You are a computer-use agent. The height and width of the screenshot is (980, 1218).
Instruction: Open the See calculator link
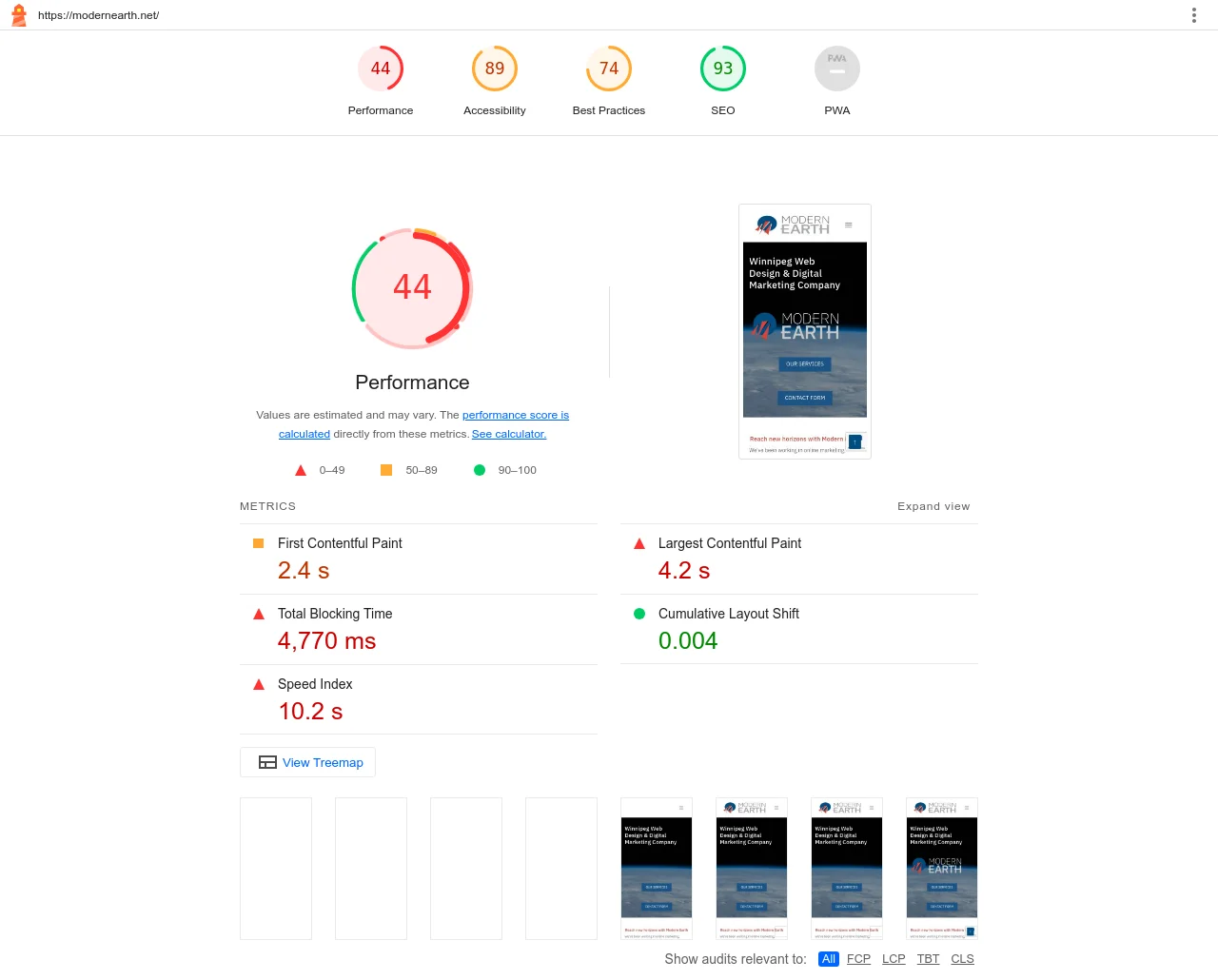click(508, 434)
